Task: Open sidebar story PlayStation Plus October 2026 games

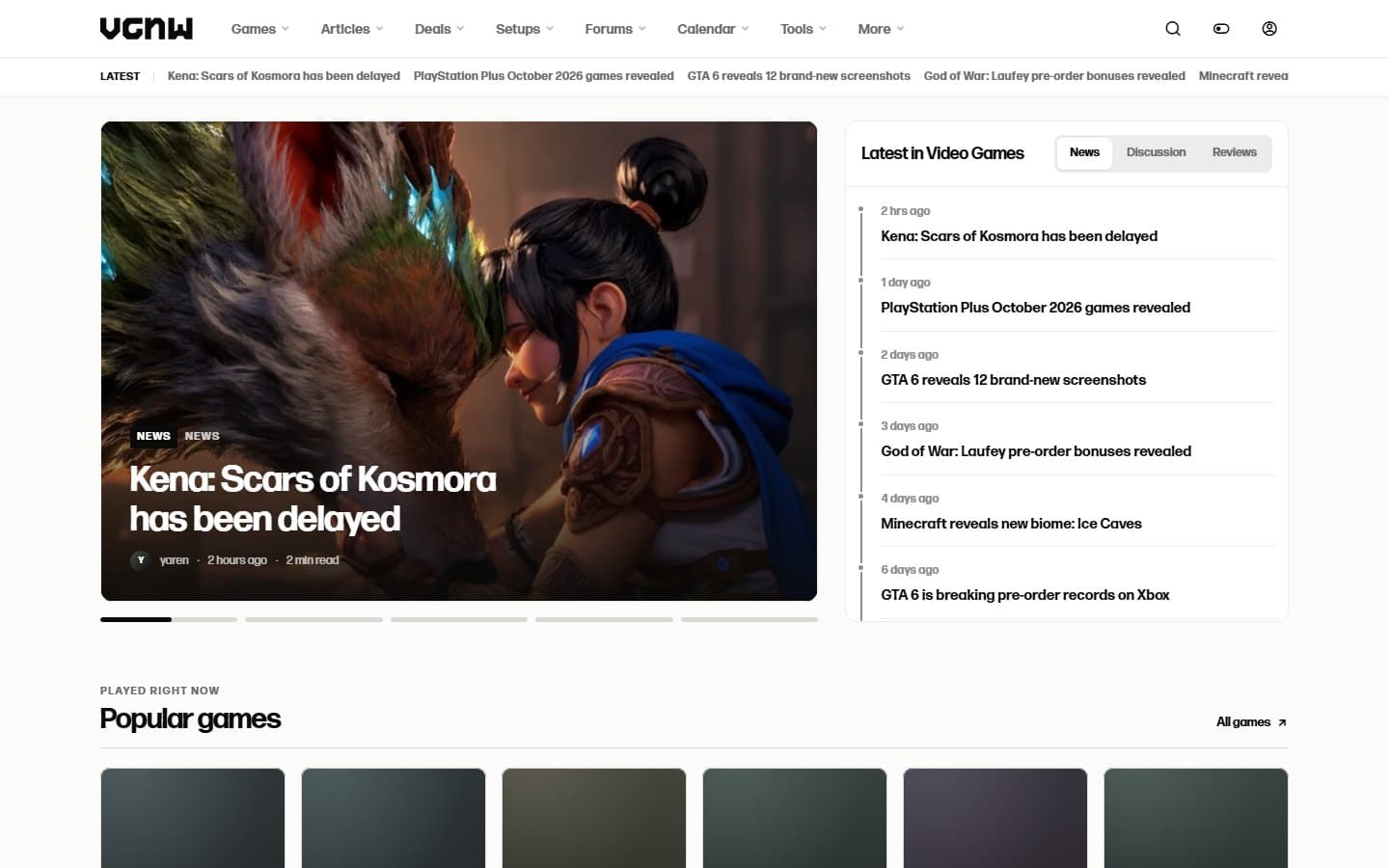Action: click(1035, 308)
